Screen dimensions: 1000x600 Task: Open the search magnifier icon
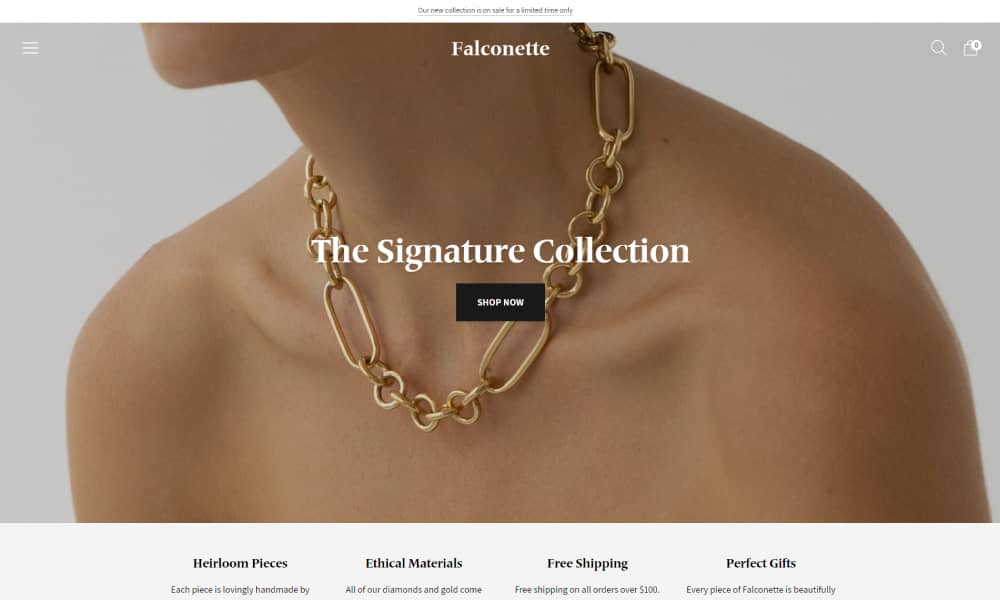(x=938, y=48)
